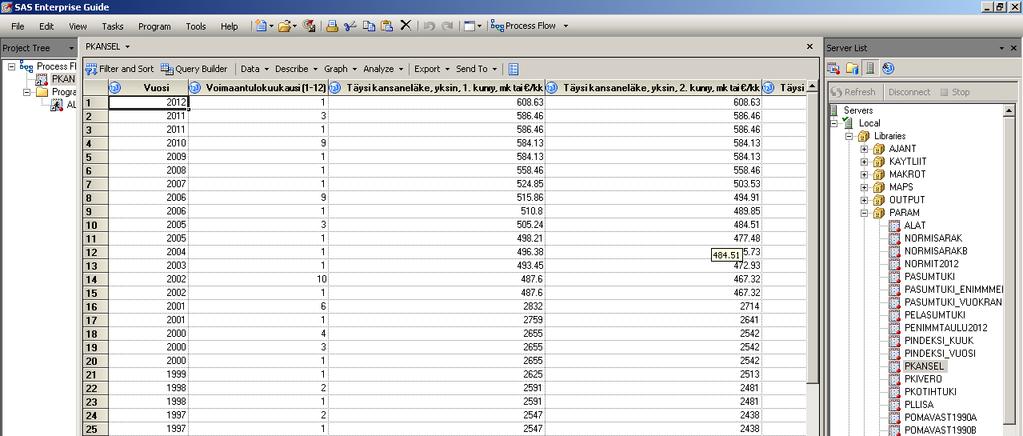Image resolution: width=1023 pixels, height=436 pixels.
Task: Open the Query Builder
Action: click(x=194, y=69)
